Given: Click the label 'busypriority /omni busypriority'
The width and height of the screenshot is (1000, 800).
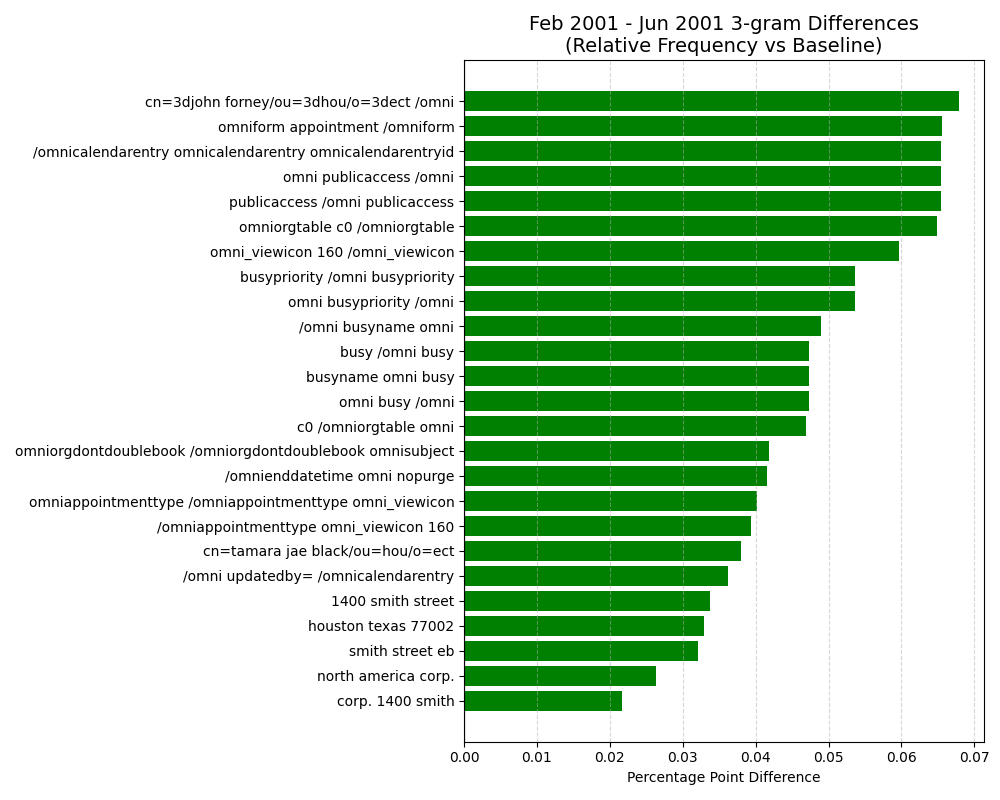Looking at the screenshot, I should (348, 277).
